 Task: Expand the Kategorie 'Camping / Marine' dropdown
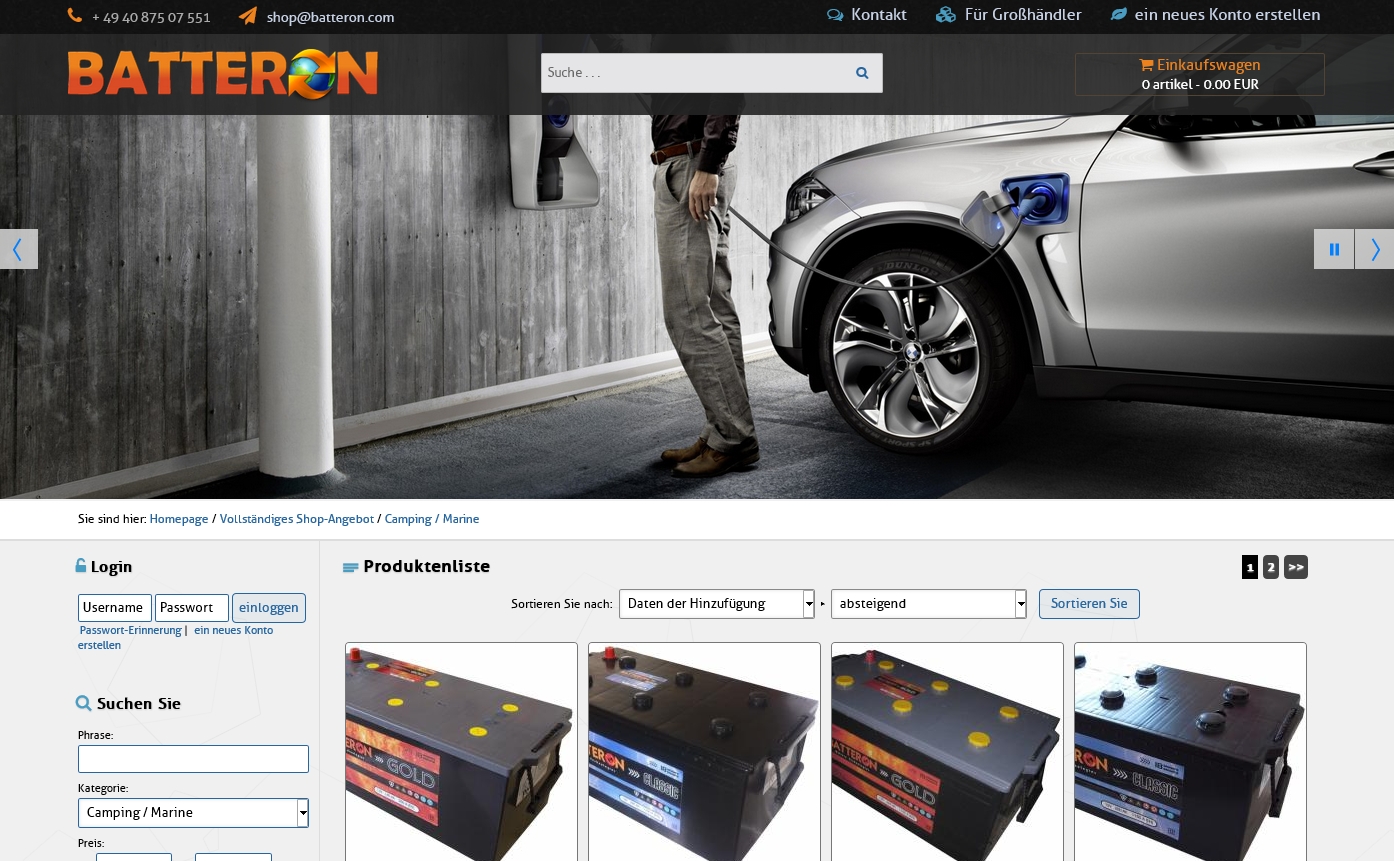coord(193,813)
